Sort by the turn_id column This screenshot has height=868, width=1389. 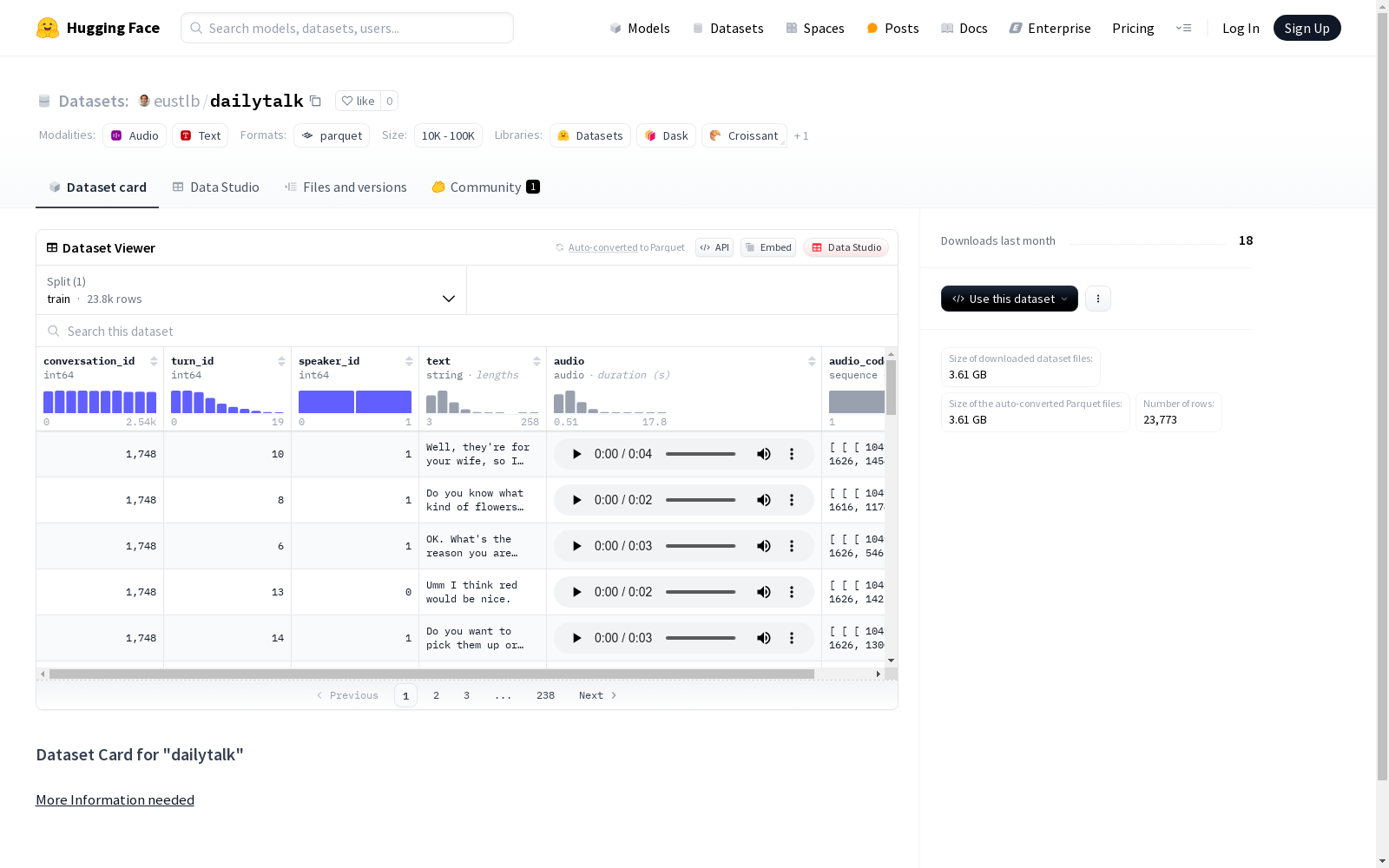pyautogui.click(x=281, y=361)
